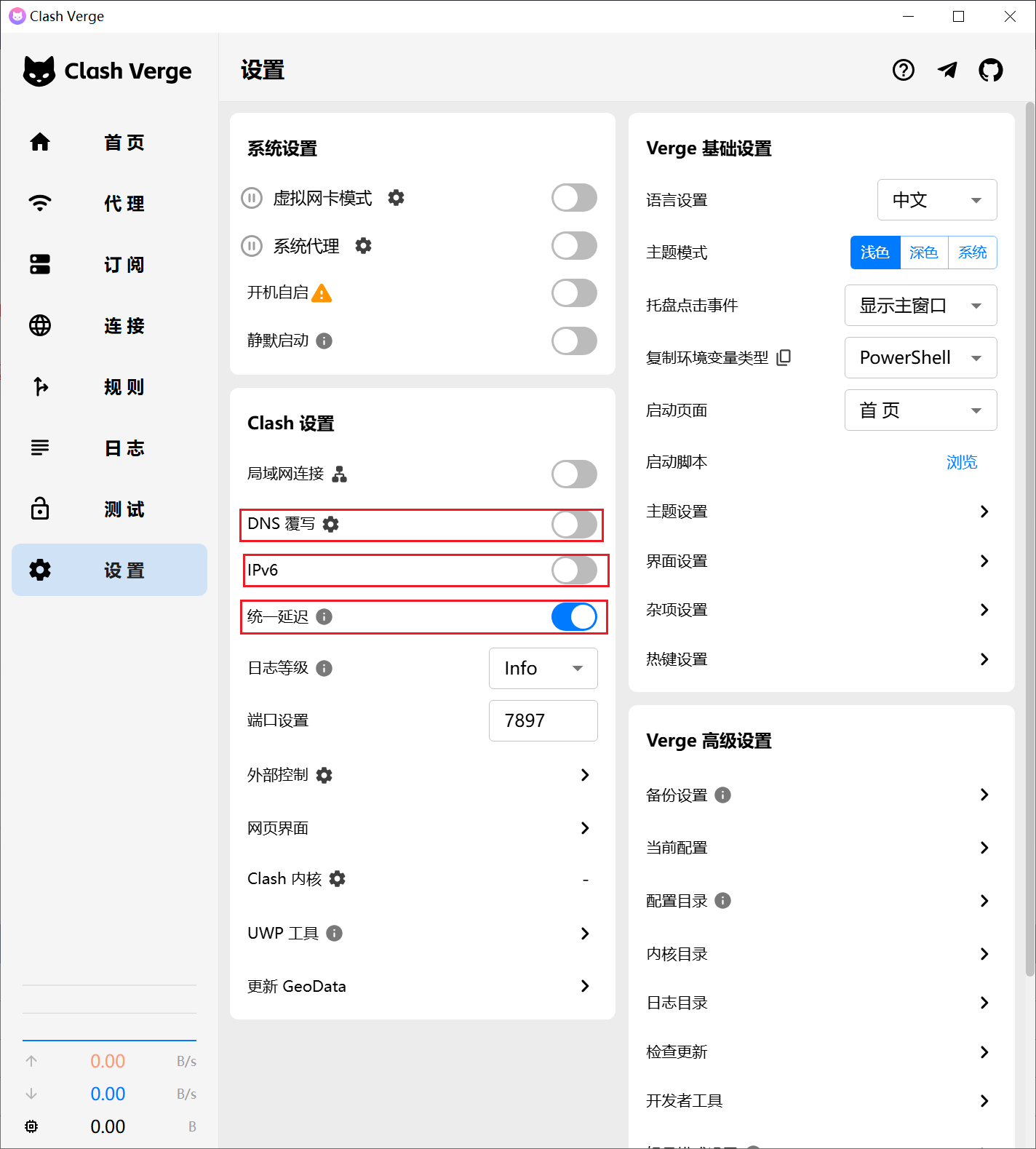1036x1149 pixels.
Task: Open the 开发者工具 row
Action: coord(821,1101)
